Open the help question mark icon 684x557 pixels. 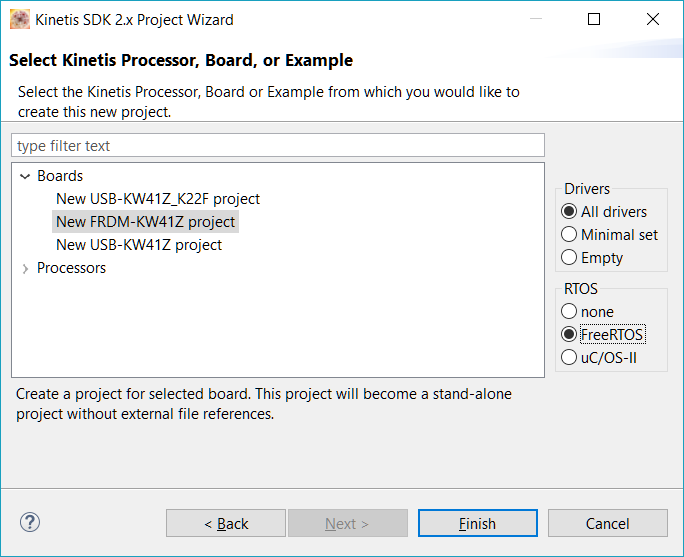pyautogui.click(x=30, y=522)
